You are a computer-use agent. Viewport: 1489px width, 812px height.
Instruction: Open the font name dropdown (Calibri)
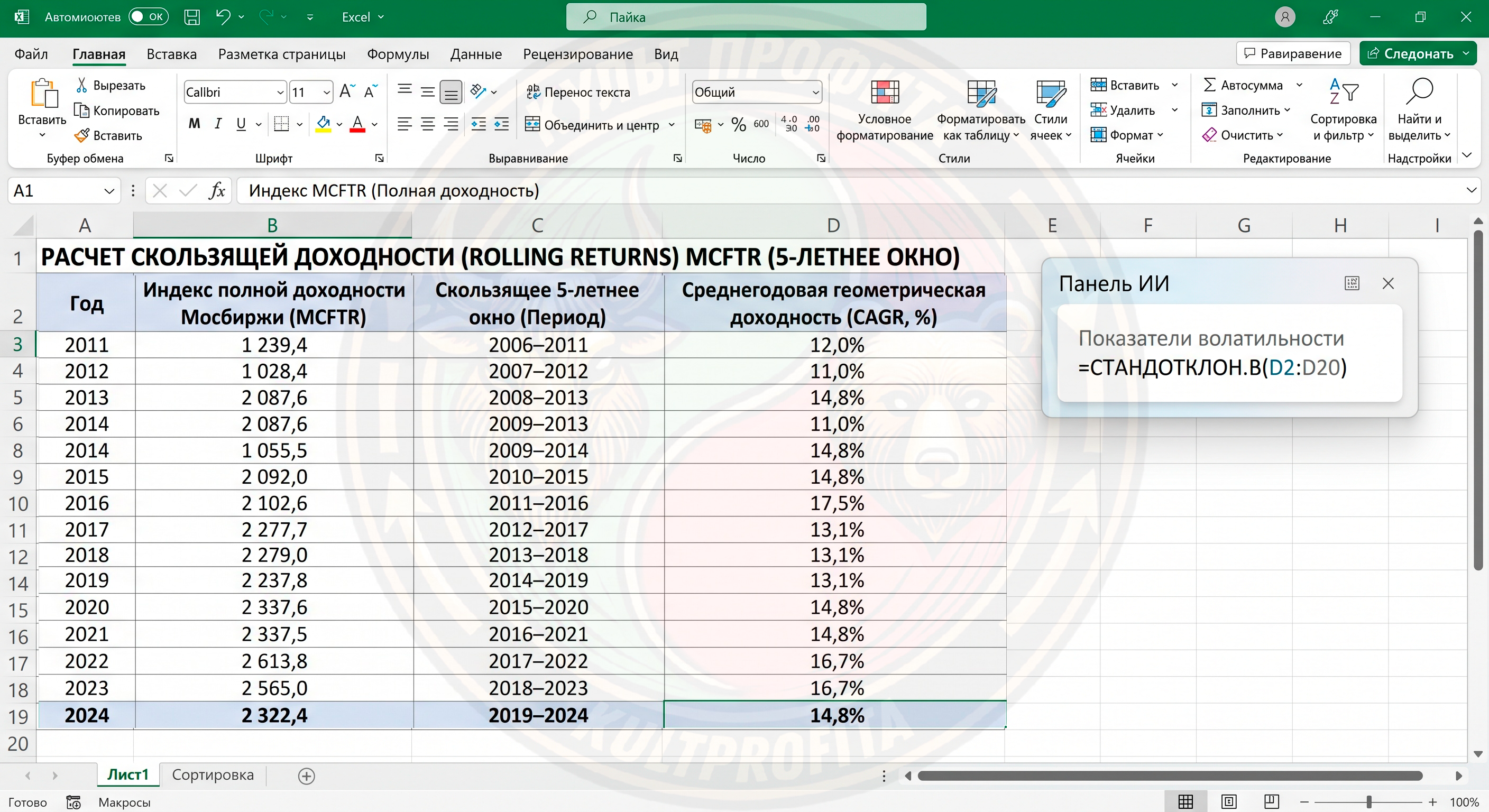(280, 93)
